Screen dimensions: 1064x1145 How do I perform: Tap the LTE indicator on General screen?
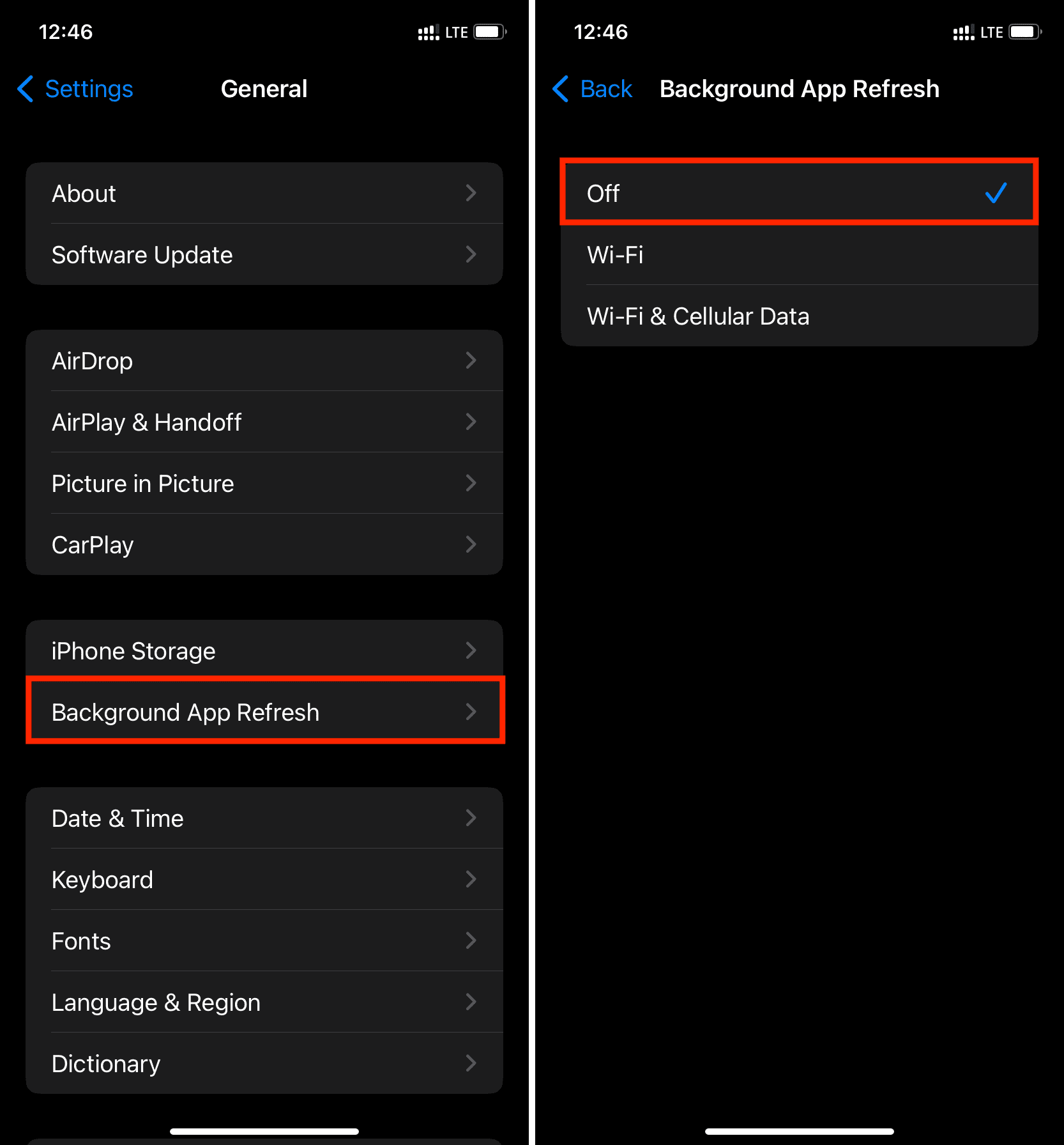pos(457,33)
